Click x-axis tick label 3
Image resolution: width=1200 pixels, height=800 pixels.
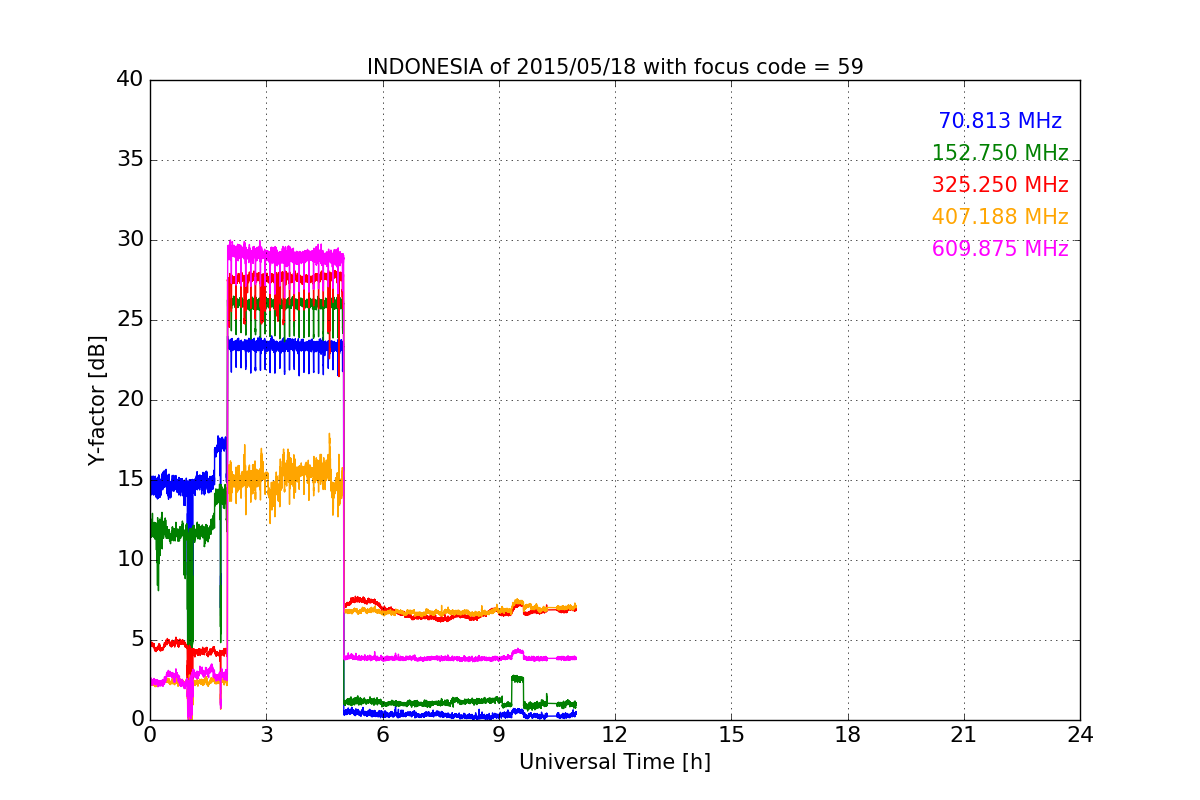pos(266,735)
